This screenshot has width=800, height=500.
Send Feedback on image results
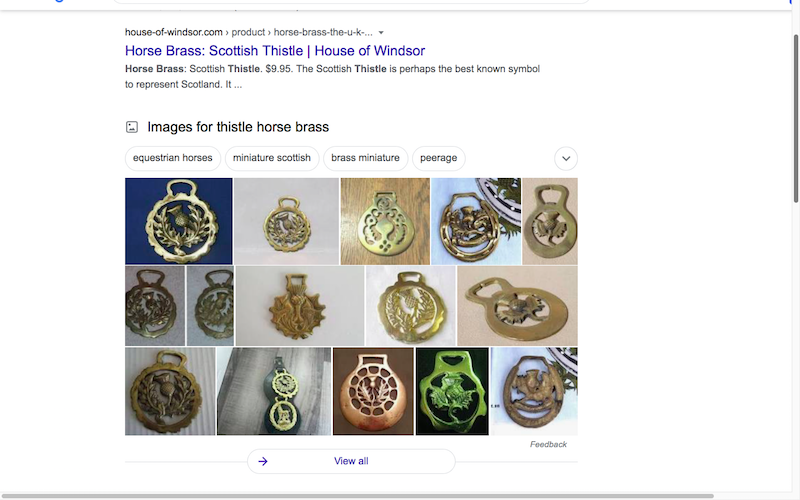548,444
